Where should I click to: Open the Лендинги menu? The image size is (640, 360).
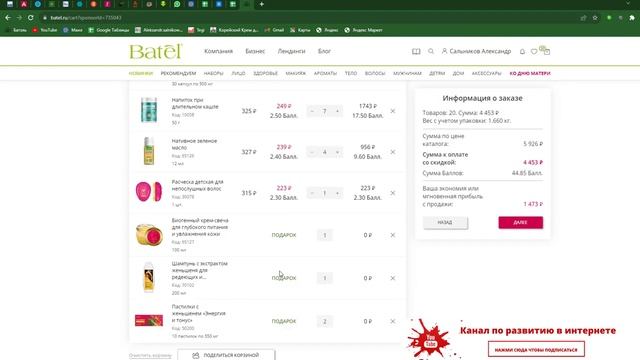291,51
